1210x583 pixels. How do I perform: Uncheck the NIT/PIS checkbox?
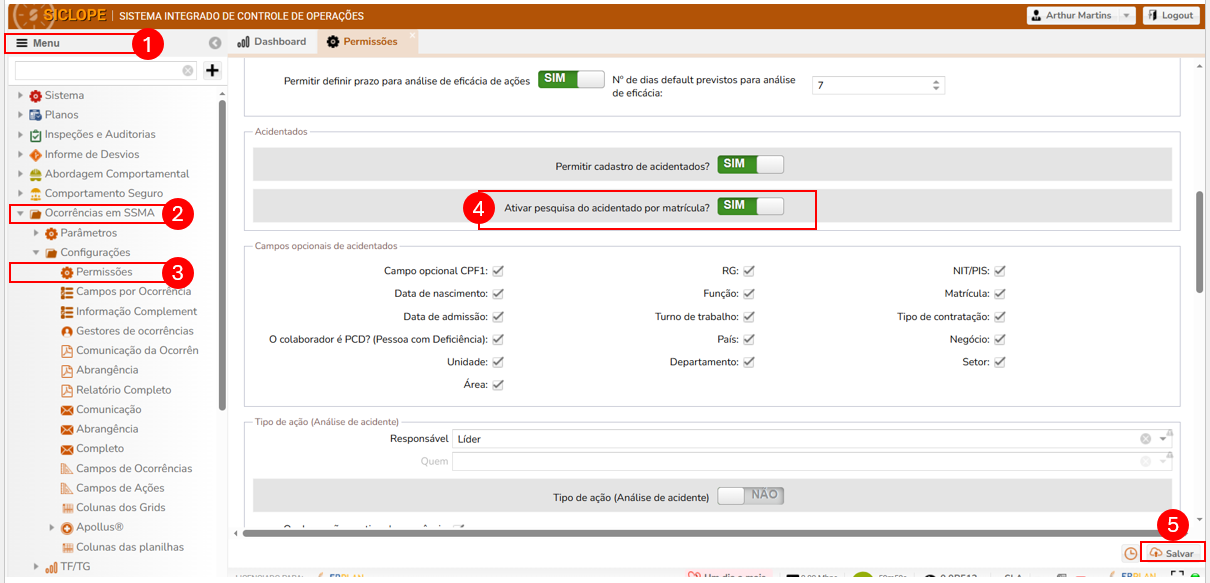pos(999,271)
